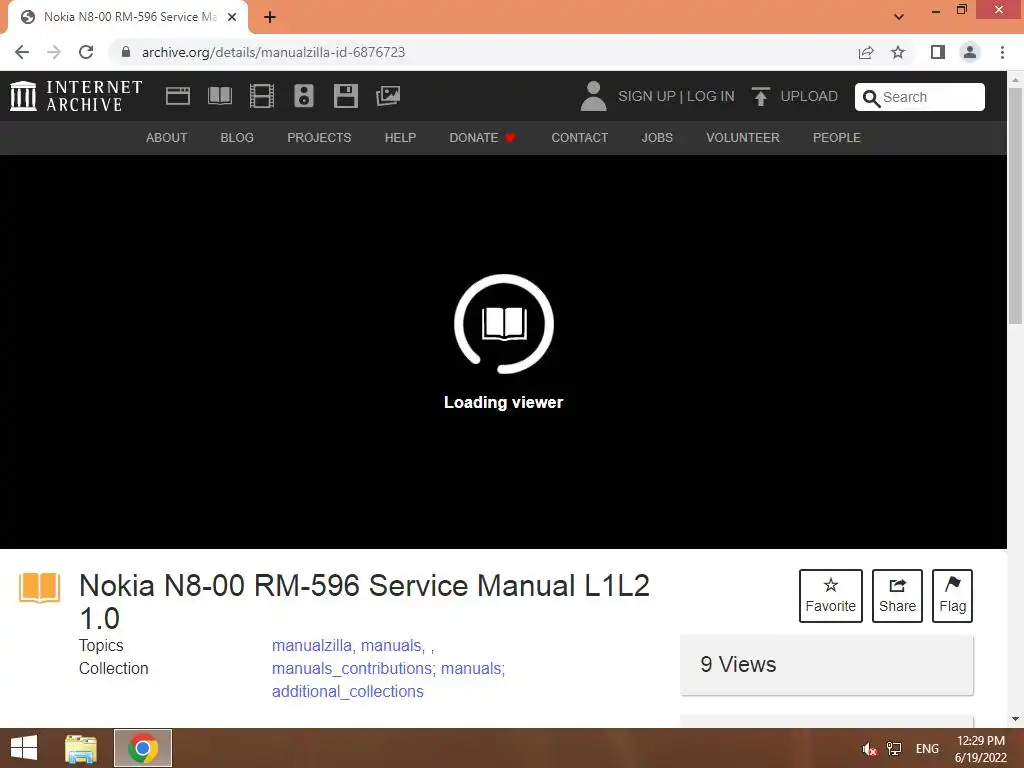Screen dimensions: 1024x768
Task: Open the manuals collection link
Action: pyautogui.click(x=470, y=669)
